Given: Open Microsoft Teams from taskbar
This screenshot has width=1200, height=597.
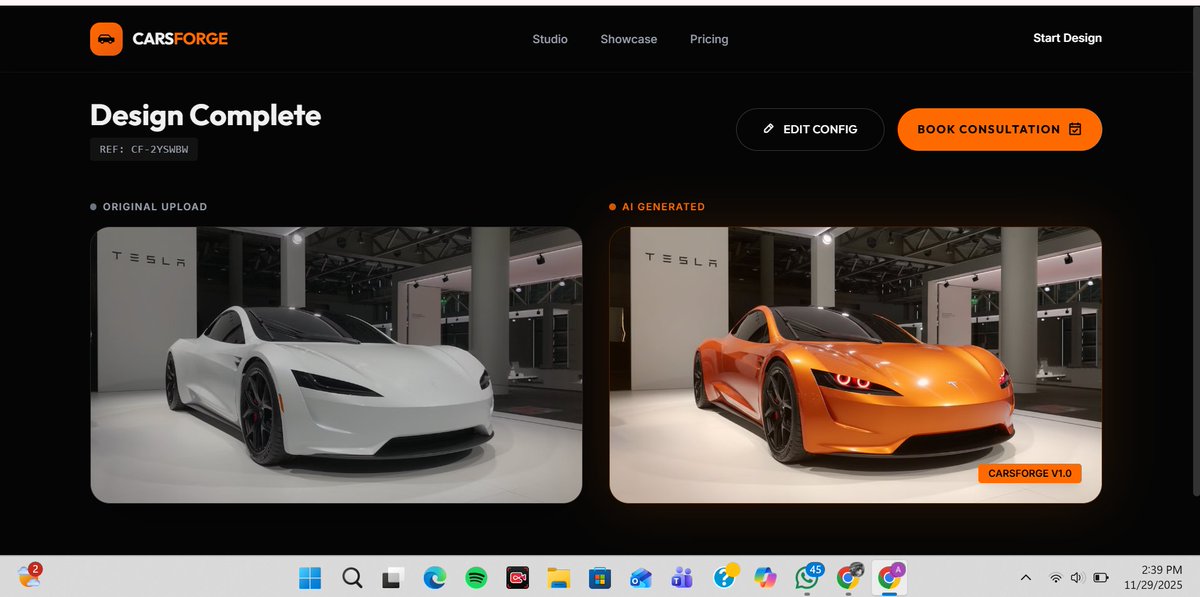Looking at the screenshot, I should pyautogui.click(x=683, y=577).
